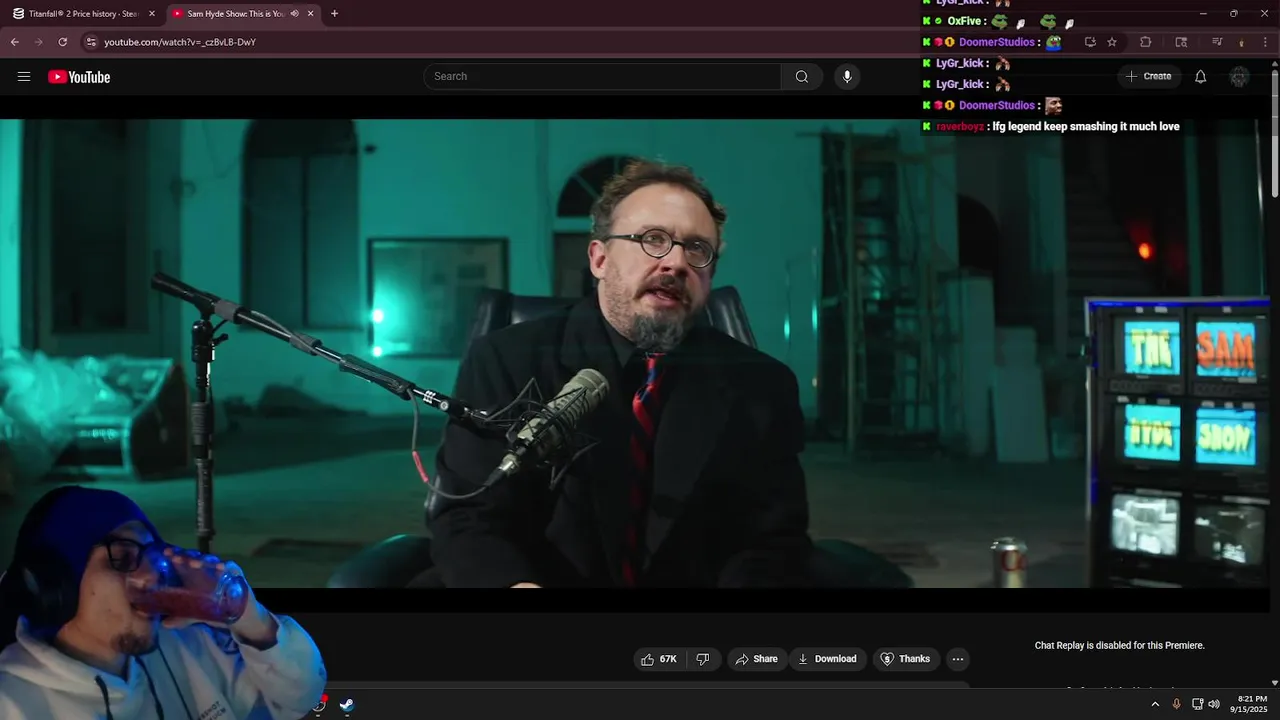
Task: Open a new browser tab
Action: pyautogui.click(x=334, y=14)
